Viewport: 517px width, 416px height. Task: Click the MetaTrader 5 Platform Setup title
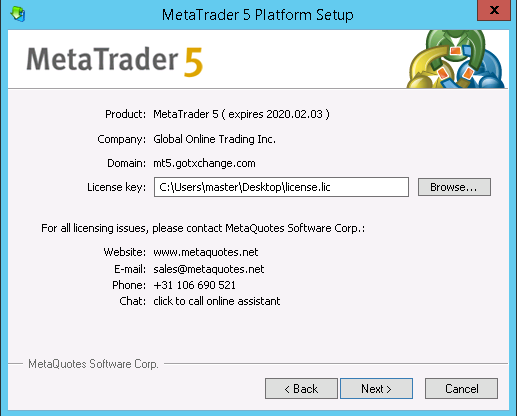[258, 15]
